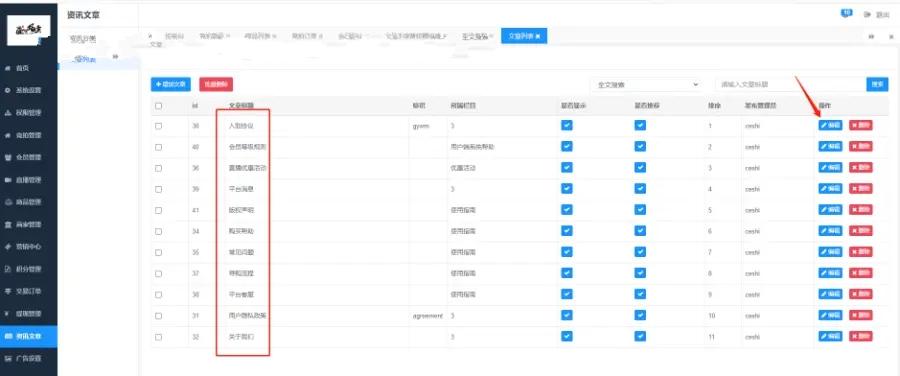Toggle 是否显示 checkbox in sort-order 1 row
This screenshot has height=376, width=900.
click(567, 125)
